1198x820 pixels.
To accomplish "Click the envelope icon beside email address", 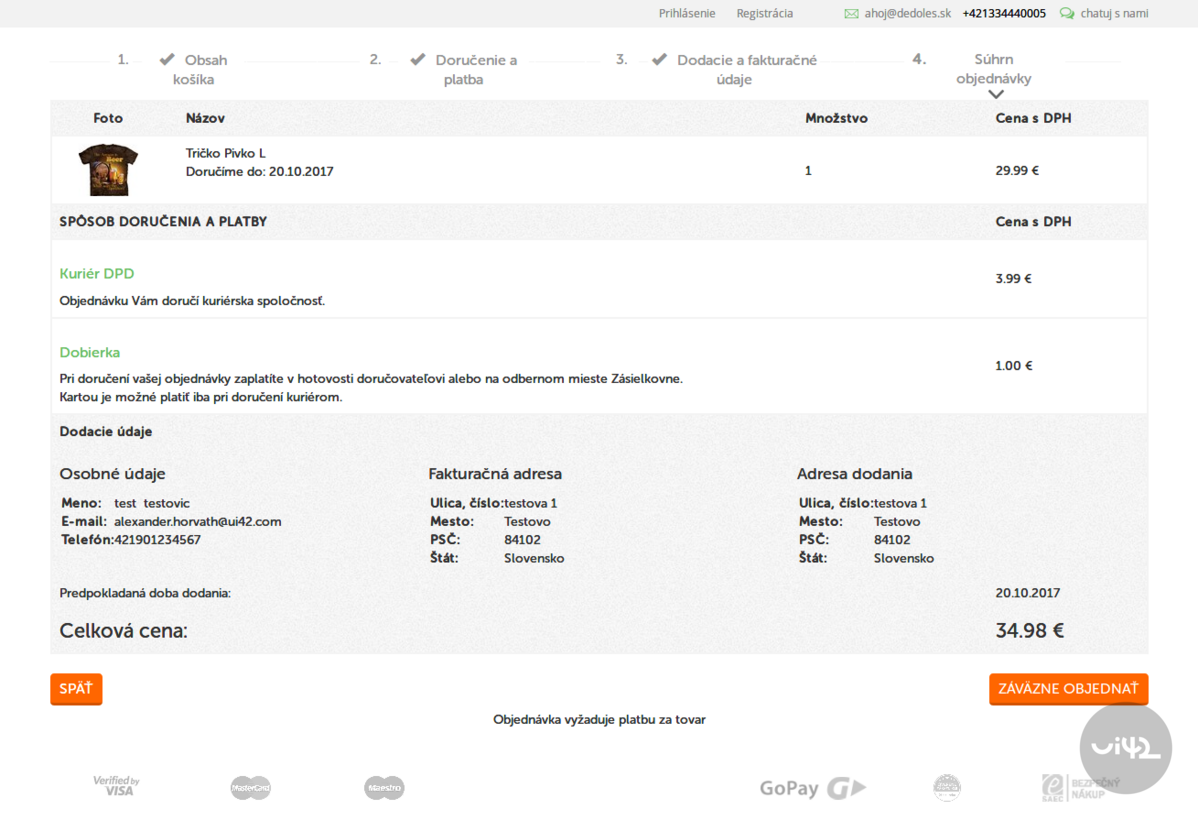I will pyautogui.click(x=851, y=14).
